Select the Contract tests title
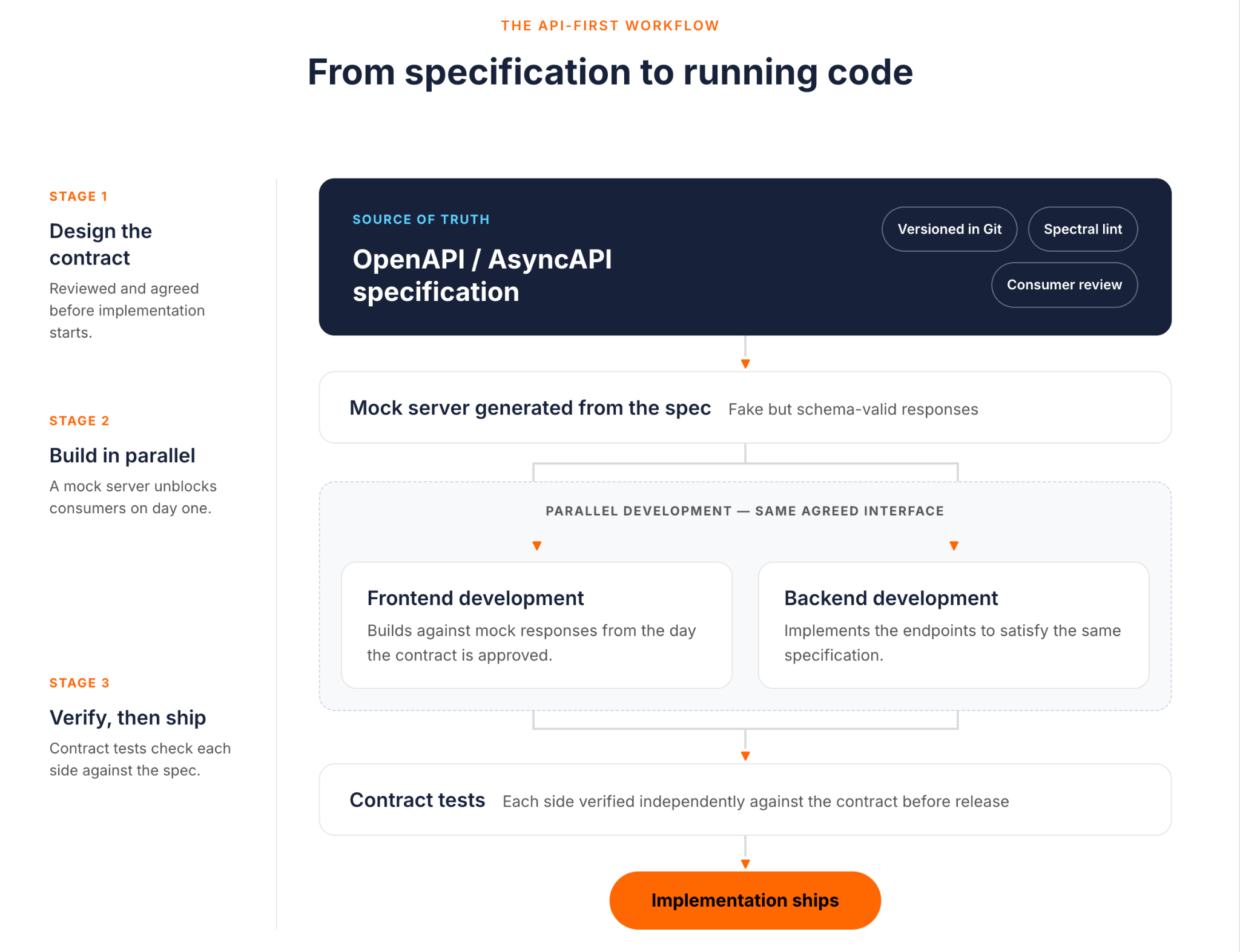 tap(417, 800)
